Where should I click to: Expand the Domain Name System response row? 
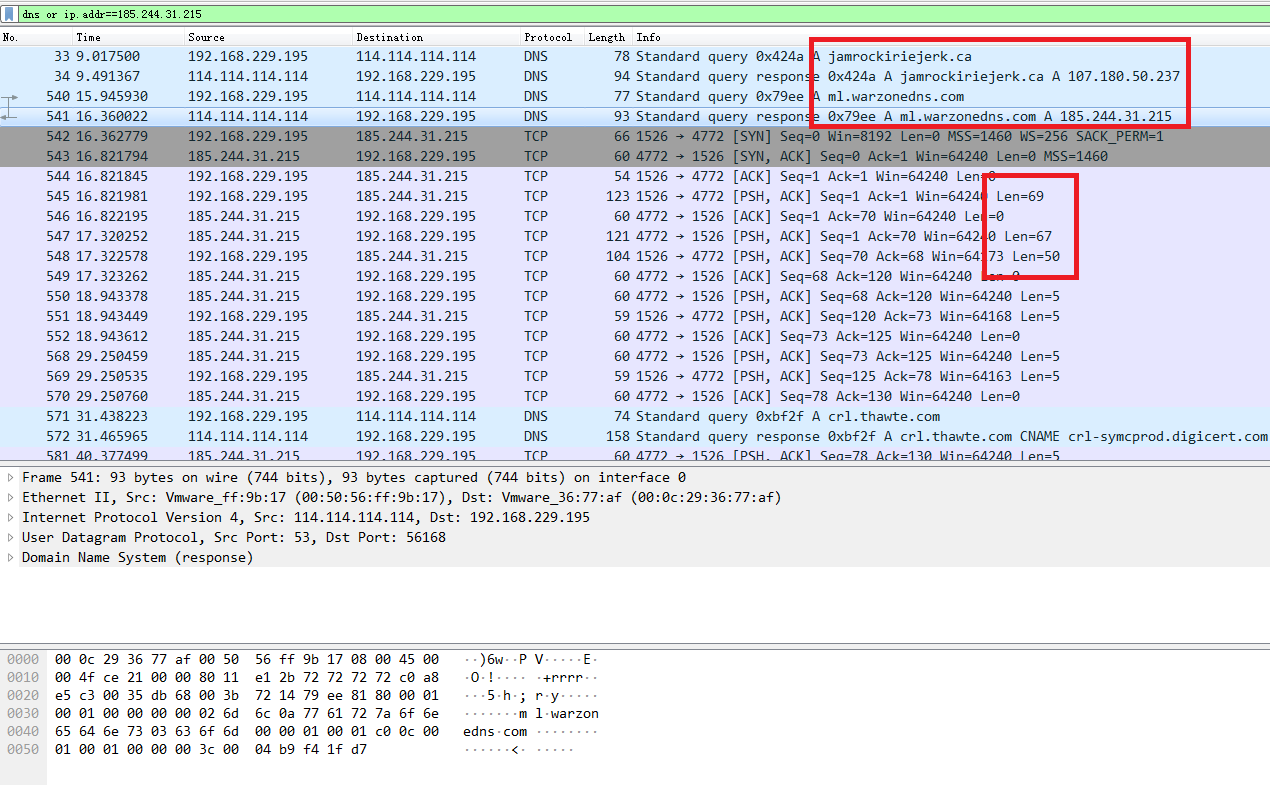coord(11,557)
